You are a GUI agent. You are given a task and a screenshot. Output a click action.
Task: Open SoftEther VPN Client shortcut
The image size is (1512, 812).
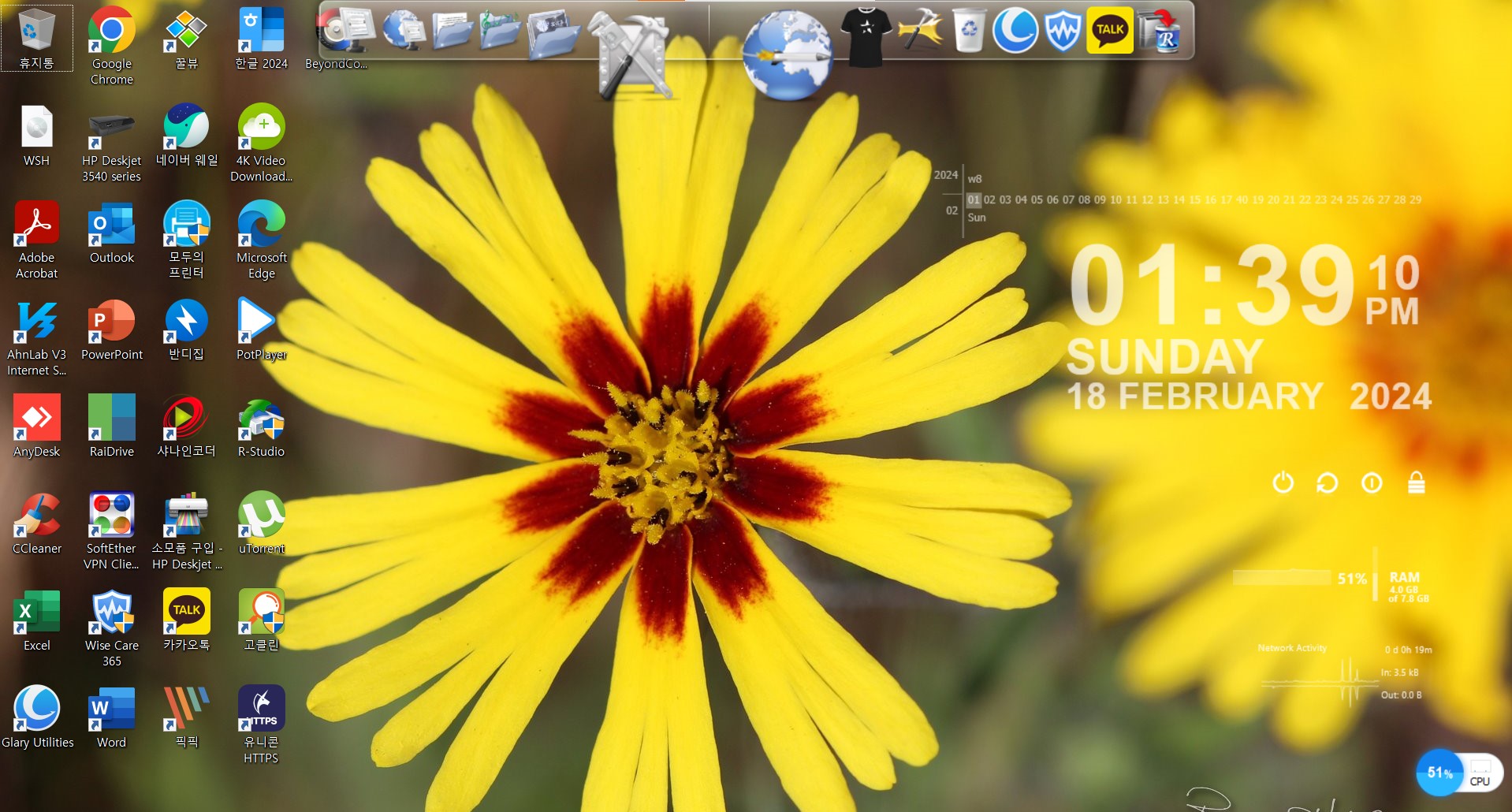(x=111, y=531)
